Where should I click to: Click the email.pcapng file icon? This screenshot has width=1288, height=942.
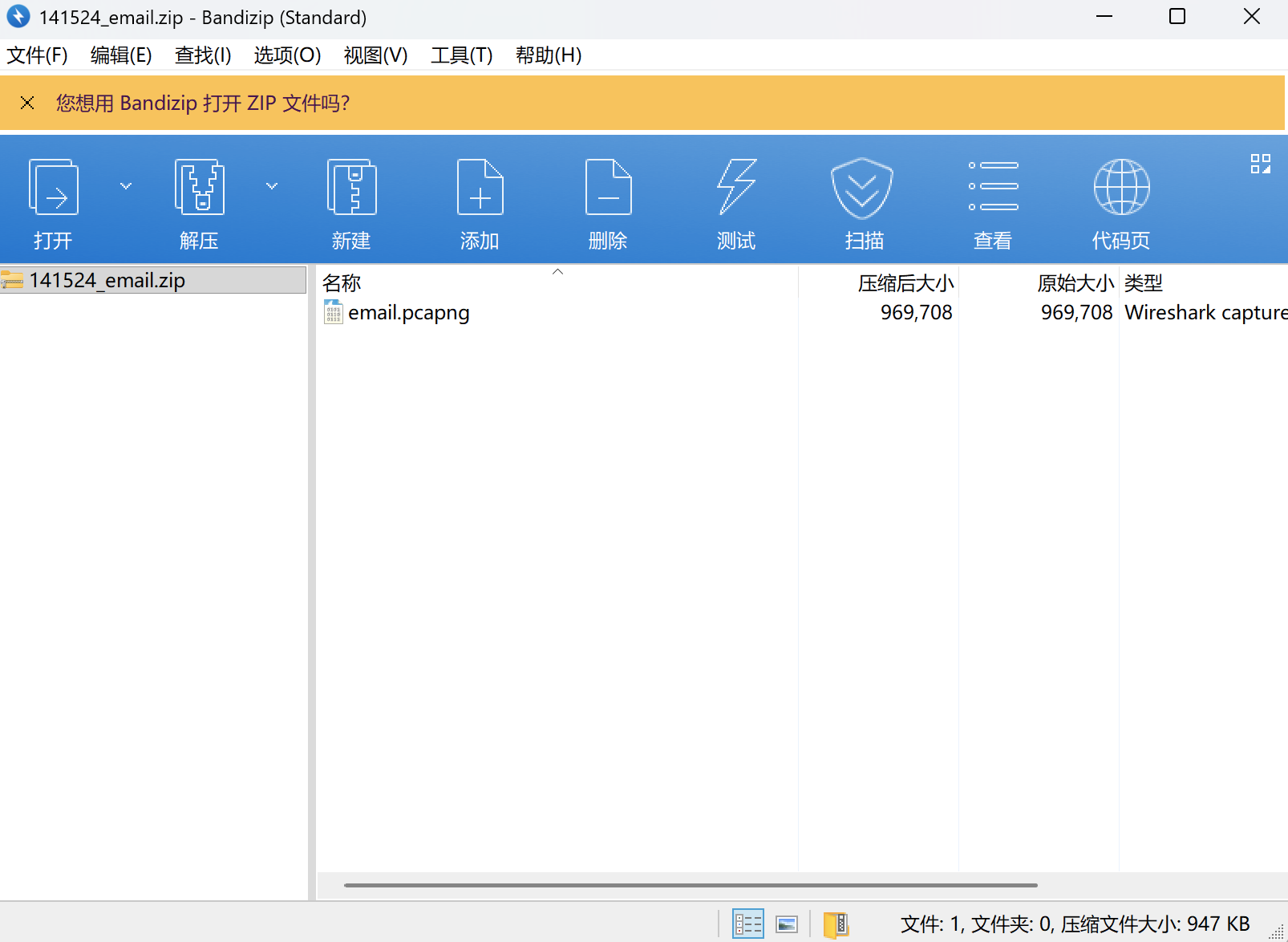click(333, 312)
